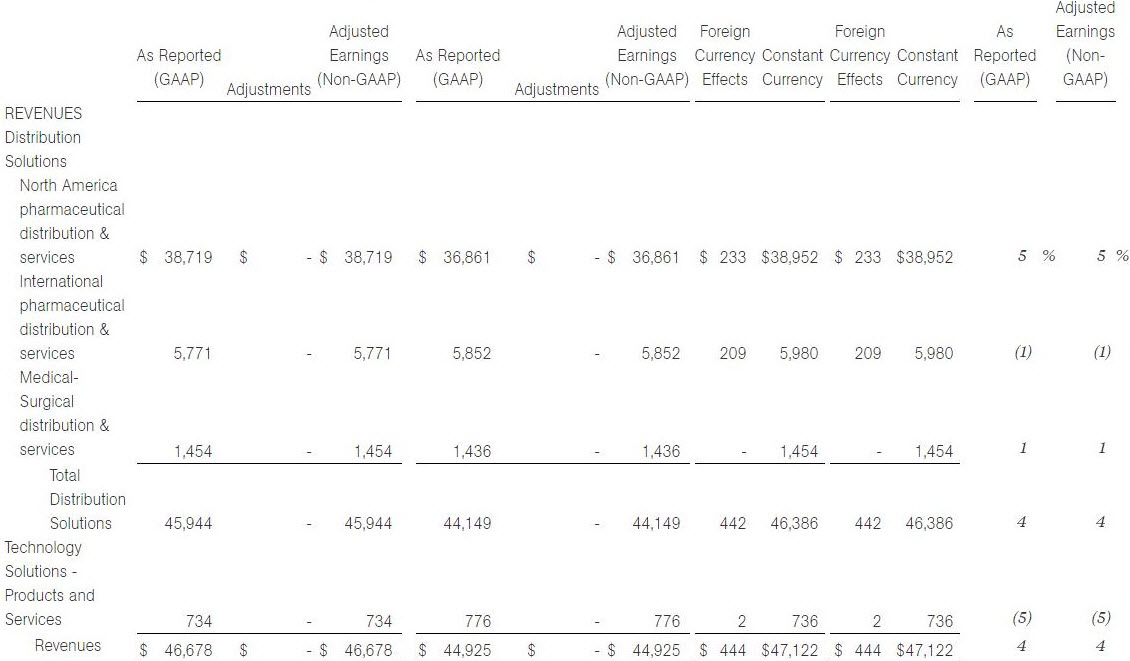Select the first Adjustments column header
The height and width of the screenshot is (661, 1130).
[269, 89]
